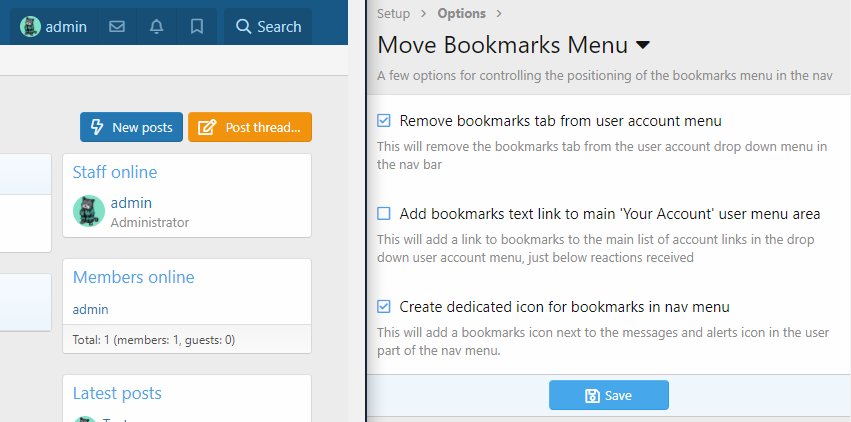Toggle Create dedicated icon for bookmarks

pos(384,307)
